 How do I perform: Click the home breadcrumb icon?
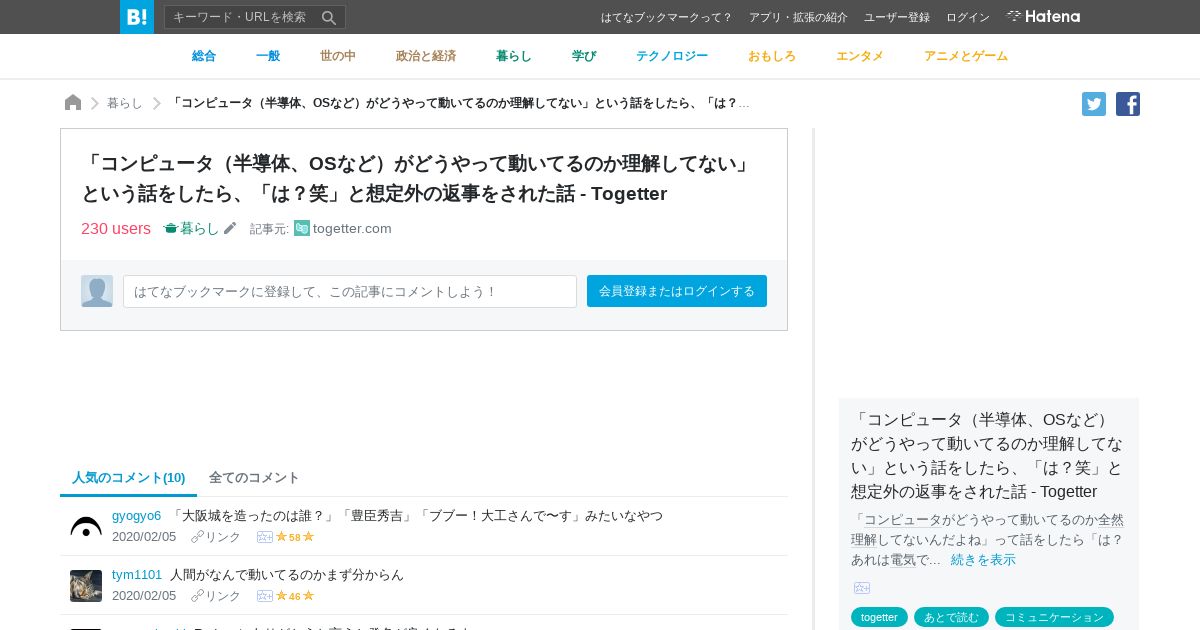coord(73,102)
